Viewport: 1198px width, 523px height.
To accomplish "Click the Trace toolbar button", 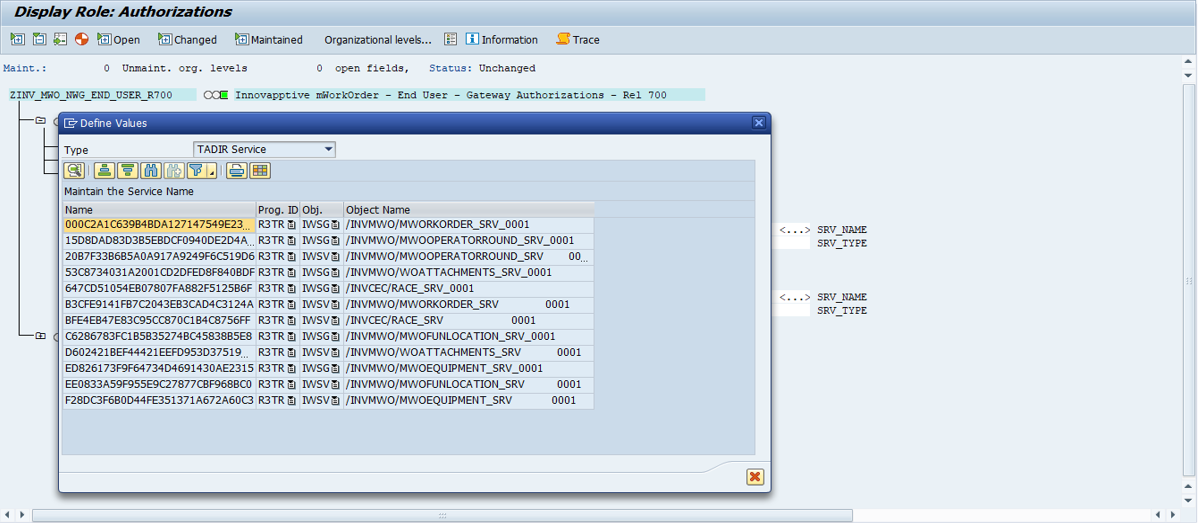I will (577, 40).
